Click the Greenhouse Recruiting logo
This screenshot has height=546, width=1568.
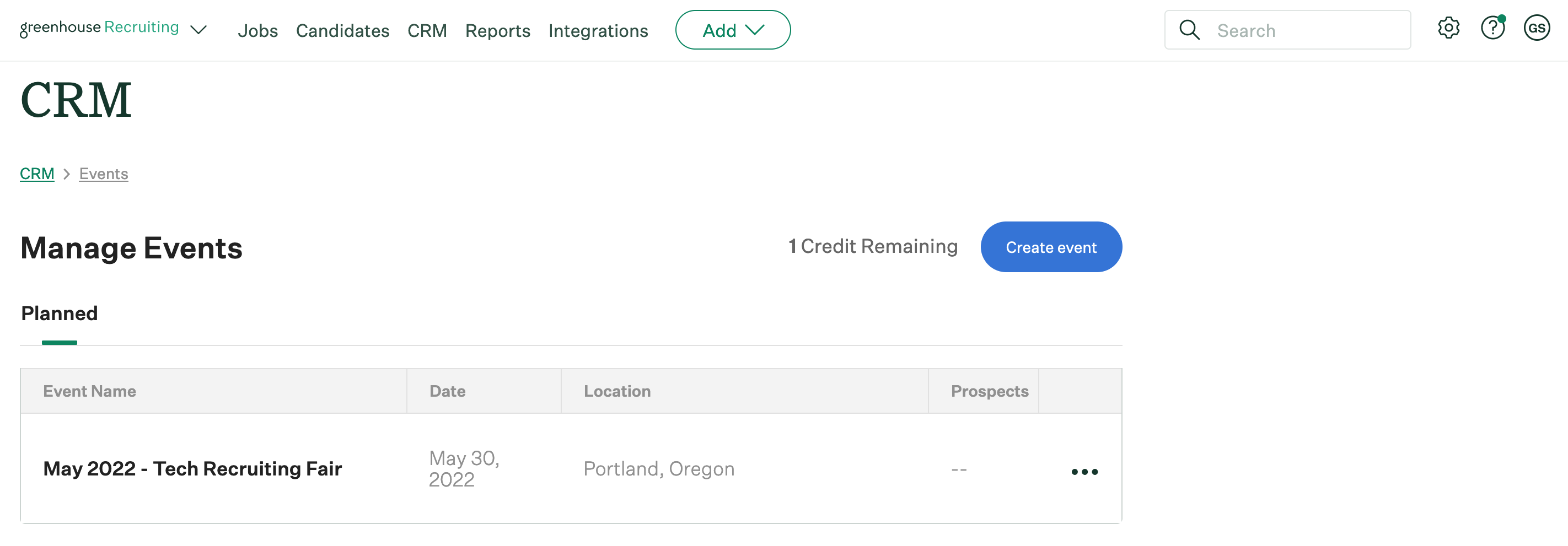coord(99,28)
